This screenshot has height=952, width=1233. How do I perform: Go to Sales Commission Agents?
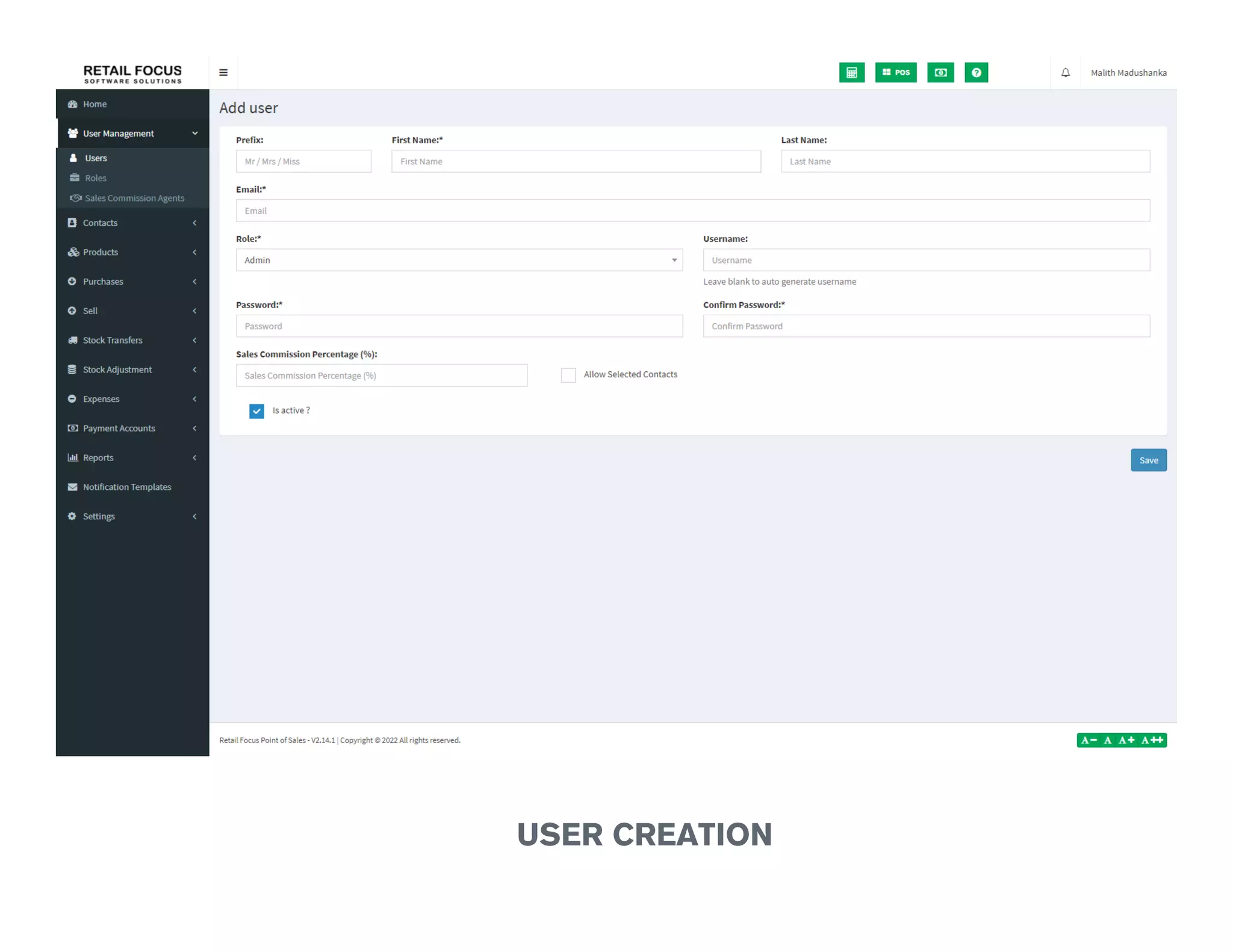[134, 198]
